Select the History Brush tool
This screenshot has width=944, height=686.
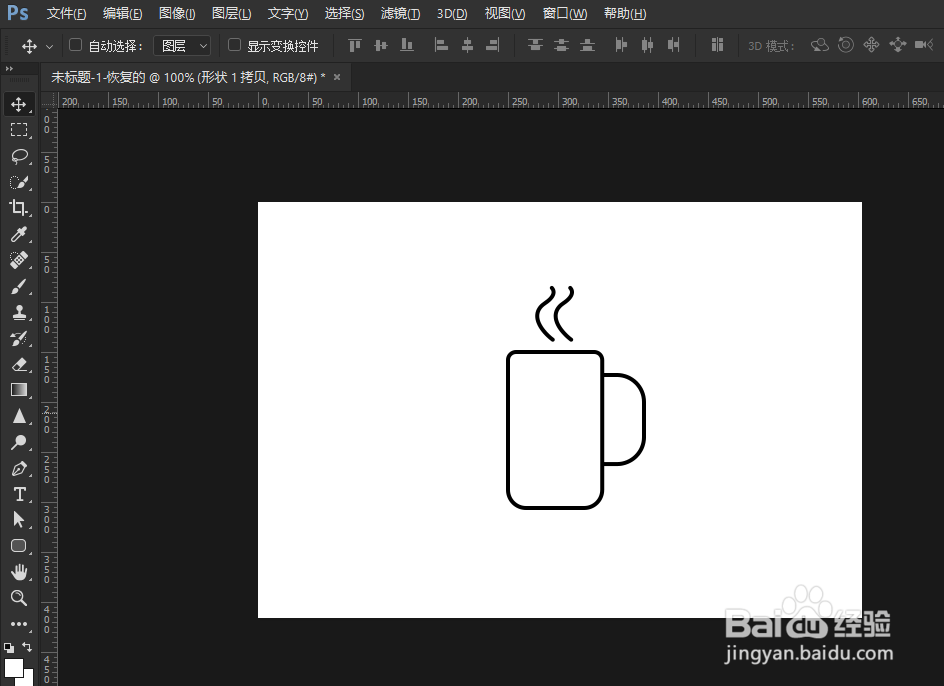[x=19, y=338]
